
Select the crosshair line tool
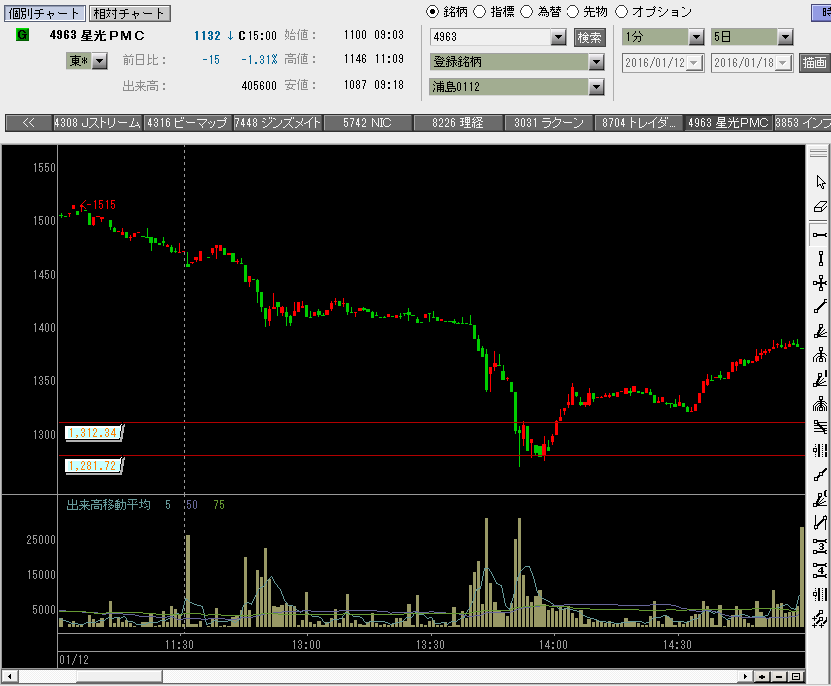coord(820,283)
